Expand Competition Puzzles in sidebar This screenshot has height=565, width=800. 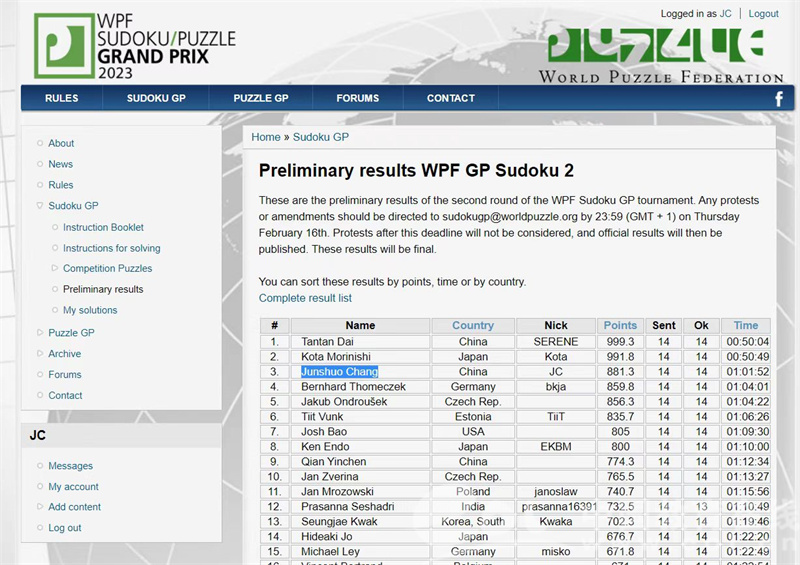[x=107, y=269]
